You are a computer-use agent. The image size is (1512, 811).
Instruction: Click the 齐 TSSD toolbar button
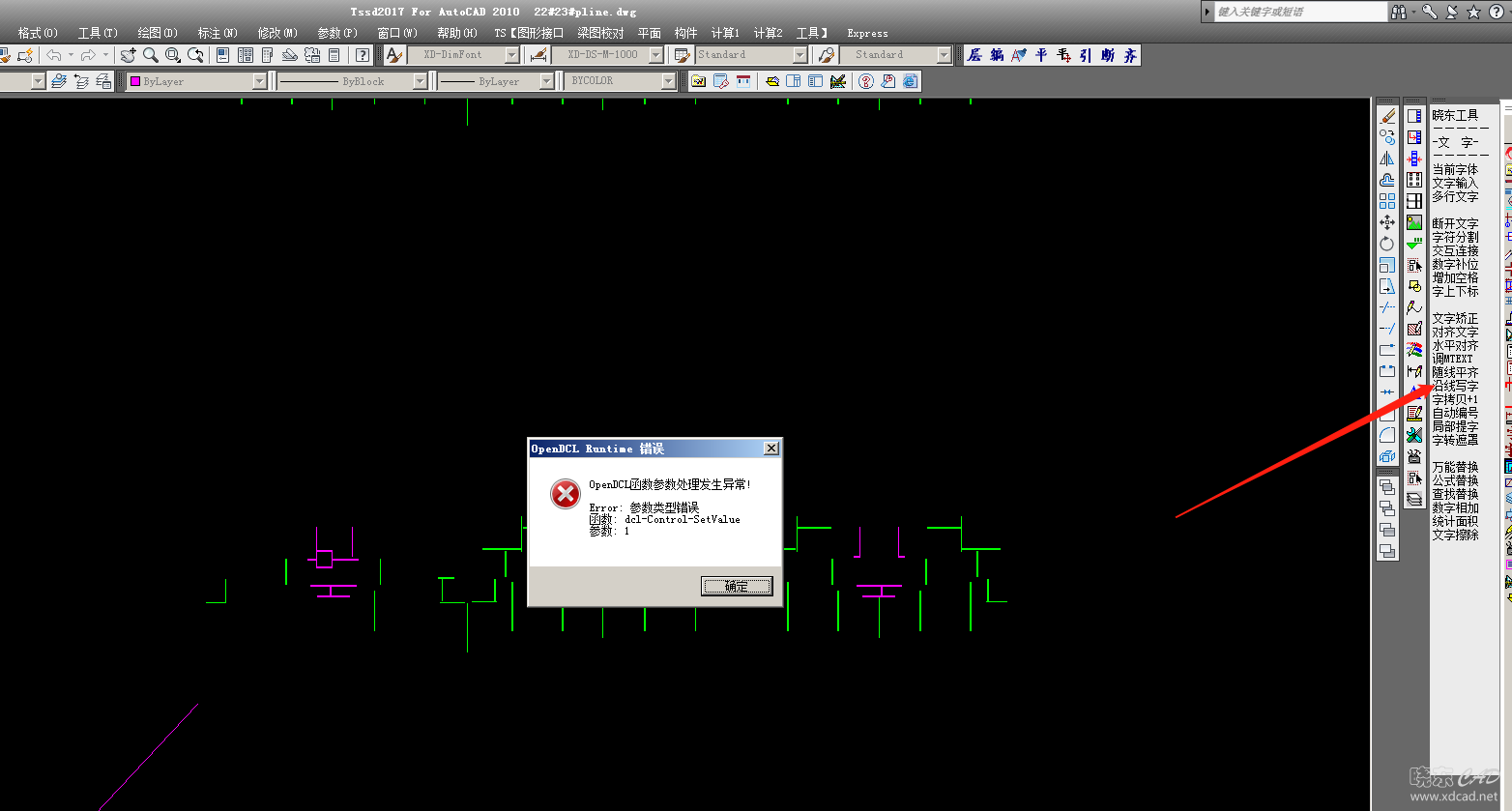pos(1130,55)
